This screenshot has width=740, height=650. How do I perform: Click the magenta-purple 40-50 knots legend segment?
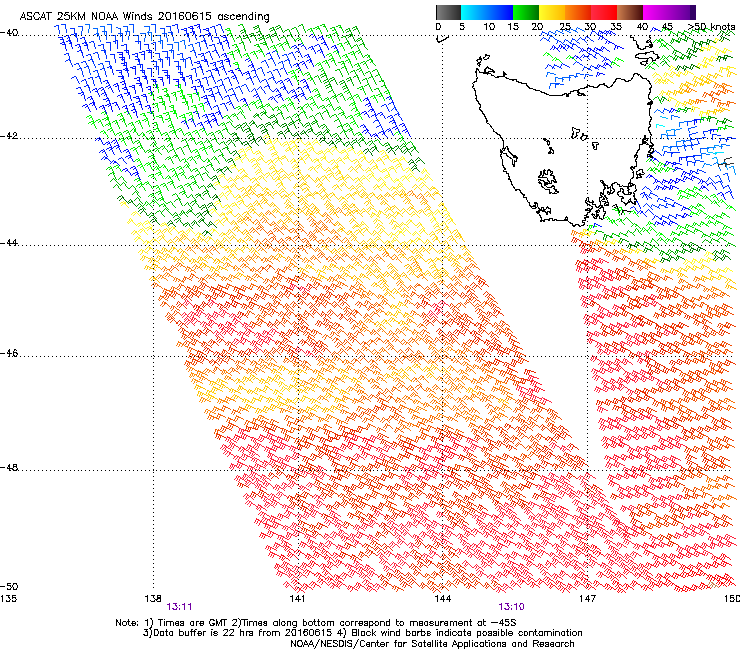click(x=669, y=12)
